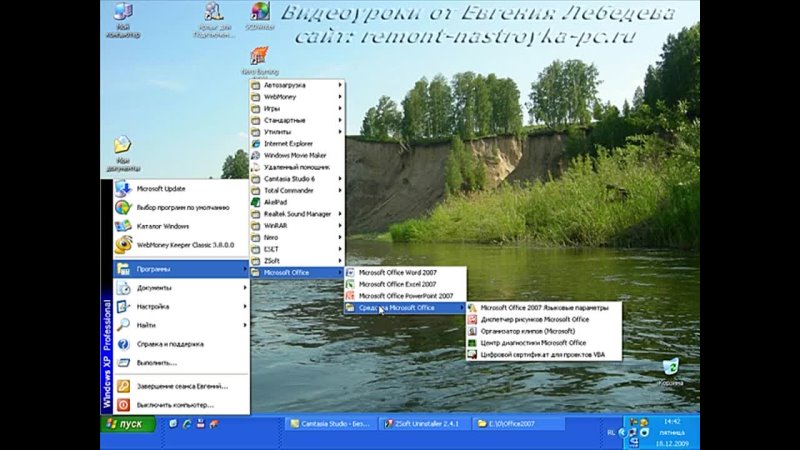The height and width of the screenshot is (450, 800).
Task: Open Realtek Sound Manager folder
Action: click(x=297, y=214)
